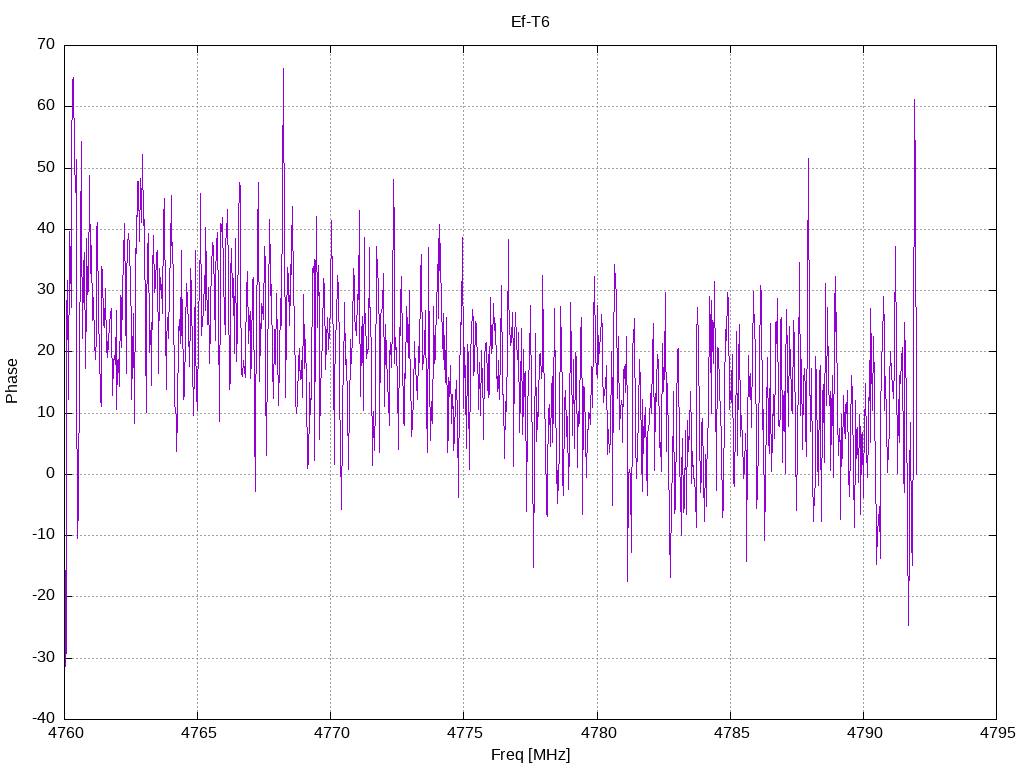The width and height of the screenshot is (1024, 768).
Task: Click the y-axis tick label 20
Action: 46,351
